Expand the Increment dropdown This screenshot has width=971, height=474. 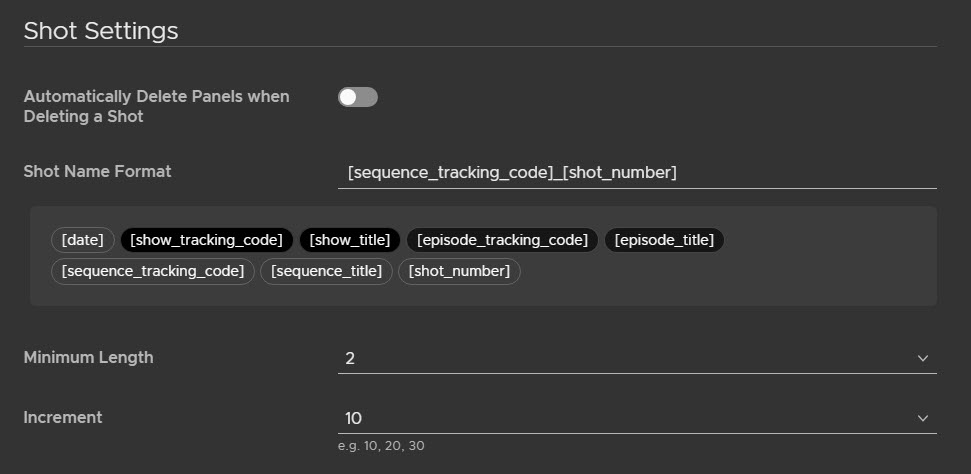[x=637, y=418]
